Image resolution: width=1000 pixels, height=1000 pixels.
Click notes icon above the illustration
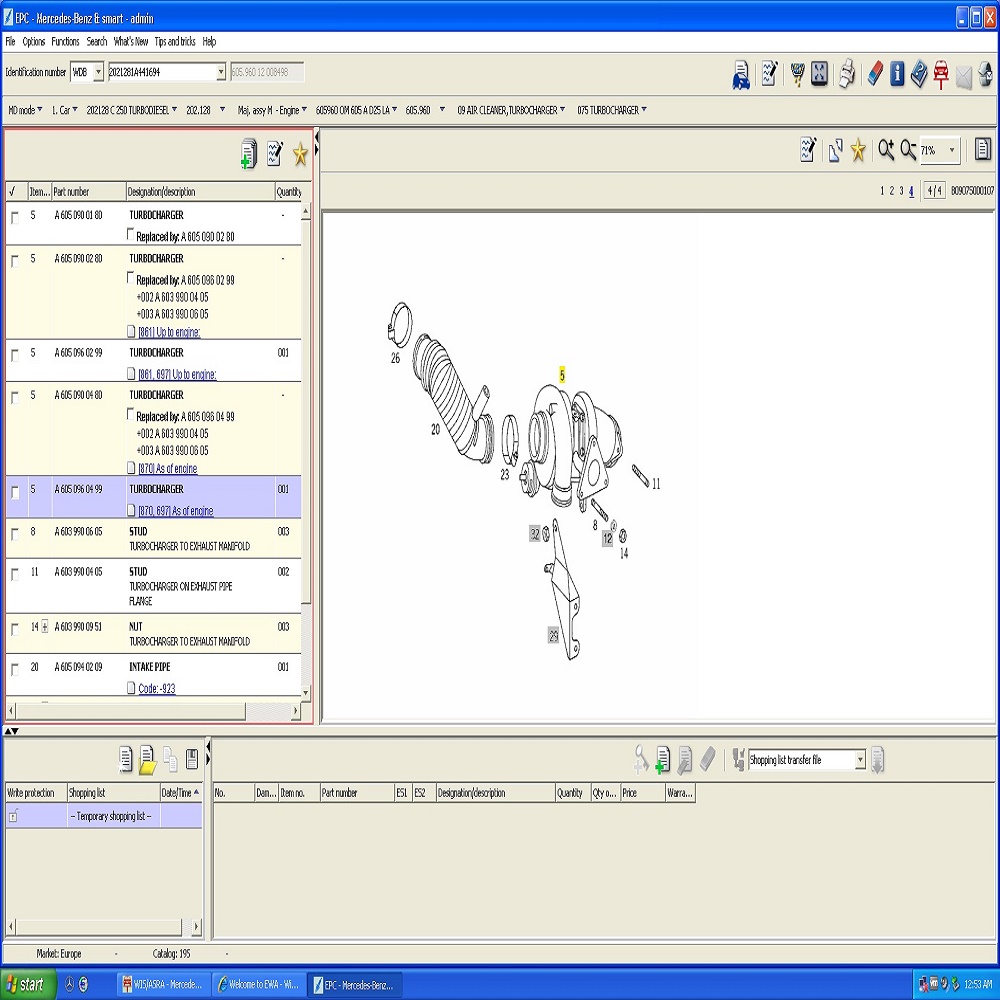[x=808, y=150]
